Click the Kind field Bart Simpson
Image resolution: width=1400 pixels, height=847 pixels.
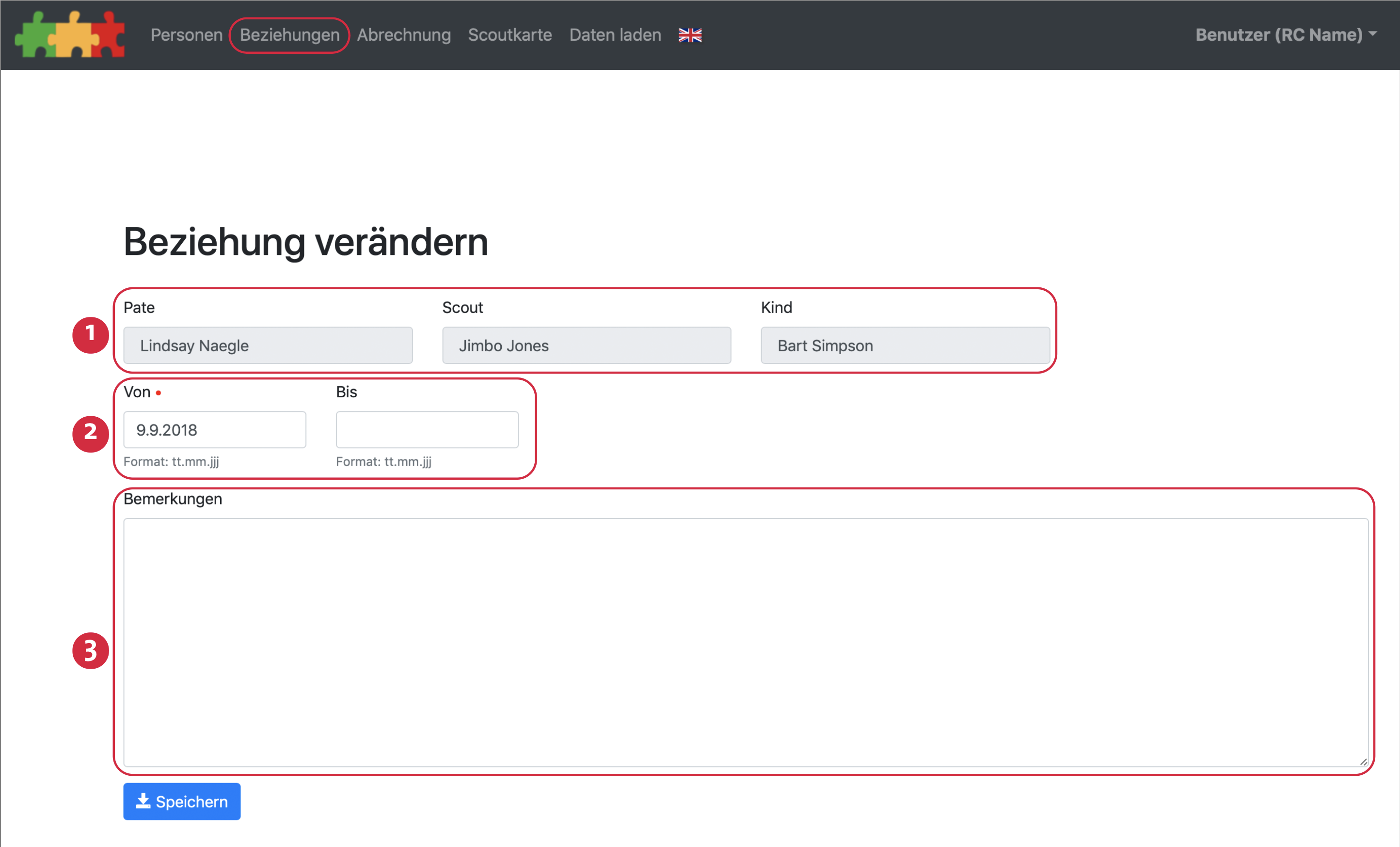(x=905, y=345)
